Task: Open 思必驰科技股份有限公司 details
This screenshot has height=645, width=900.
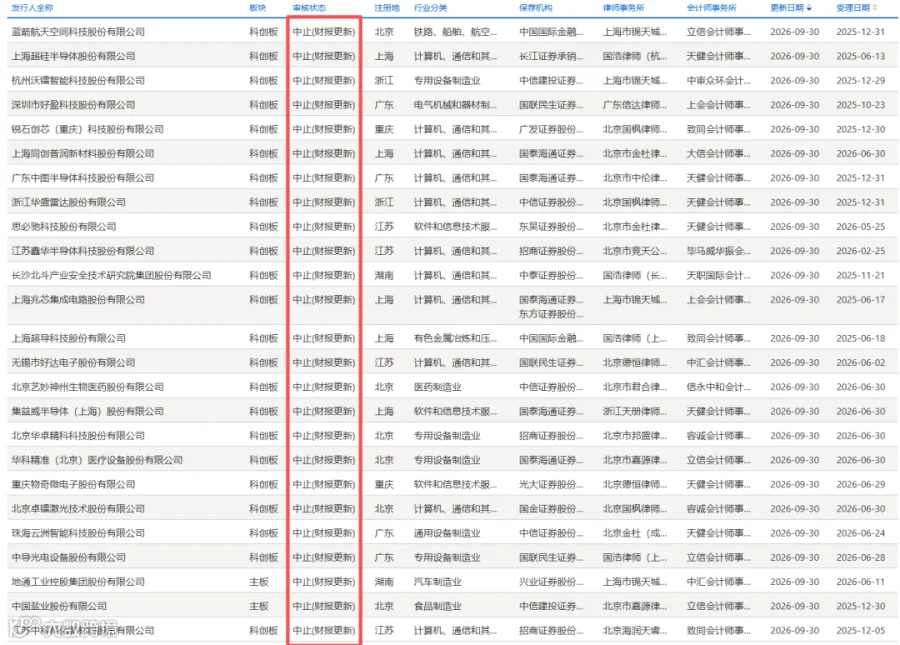Action: (64, 227)
